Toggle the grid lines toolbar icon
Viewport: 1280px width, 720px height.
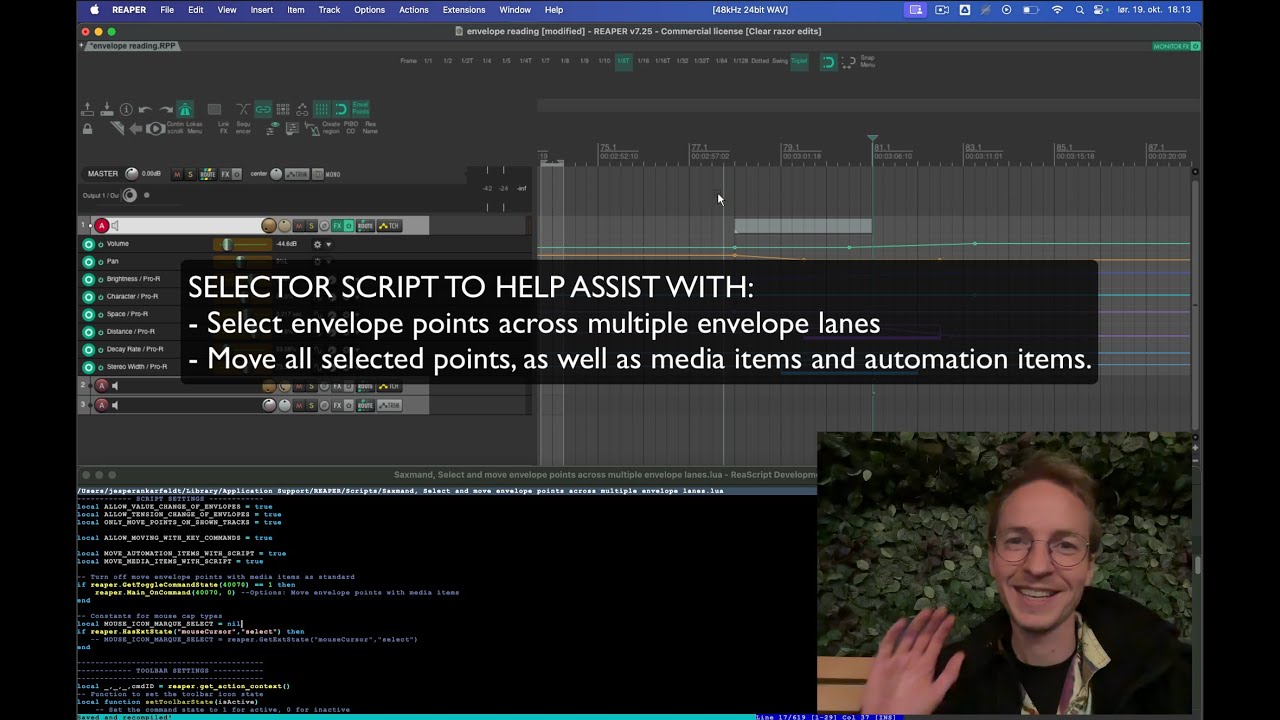coord(322,109)
